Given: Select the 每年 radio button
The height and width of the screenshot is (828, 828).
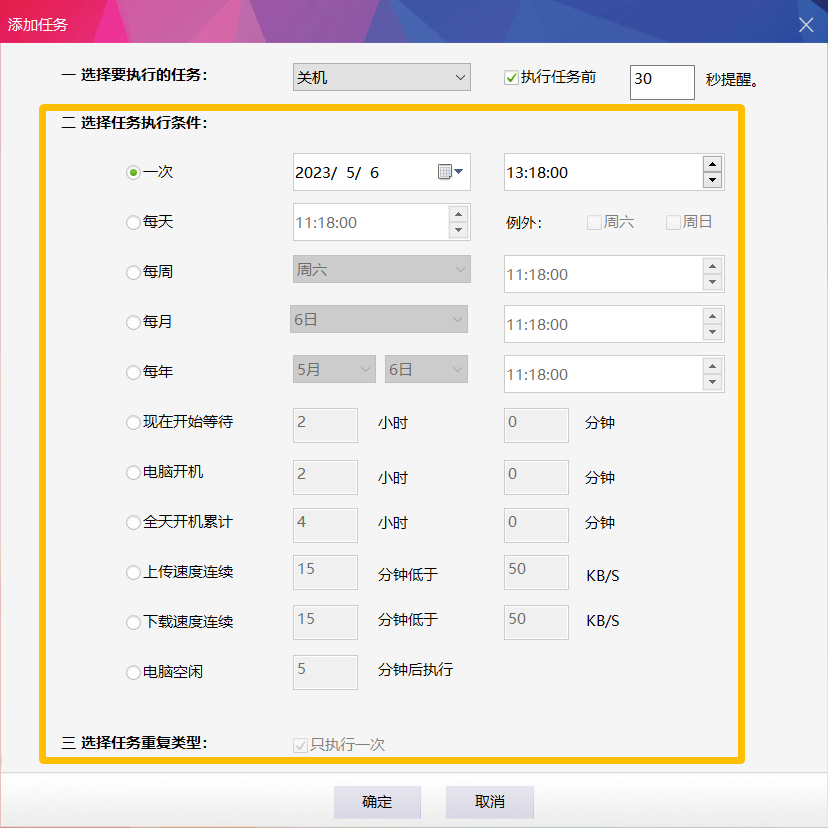Looking at the screenshot, I should click(x=133, y=372).
